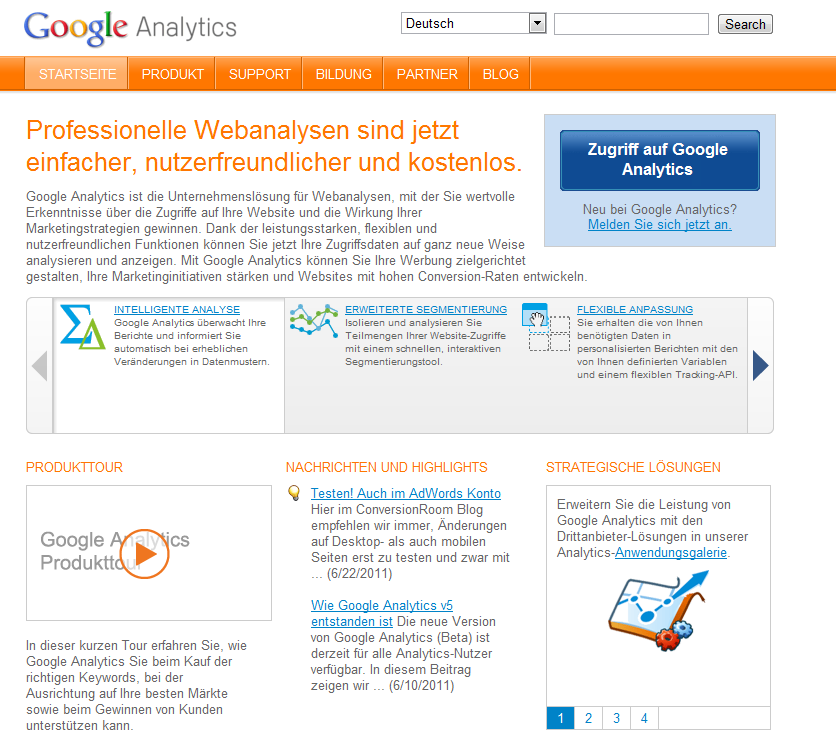Open INTELLIGENTE ANALYSE link

click(177, 309)
